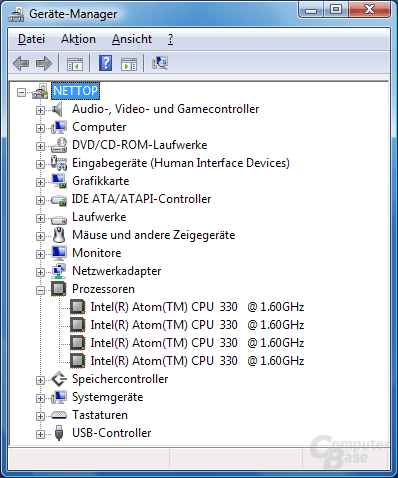398x478 pixels.
Task: Click the USB-Controller plug icon
Action: click(59, 433)
